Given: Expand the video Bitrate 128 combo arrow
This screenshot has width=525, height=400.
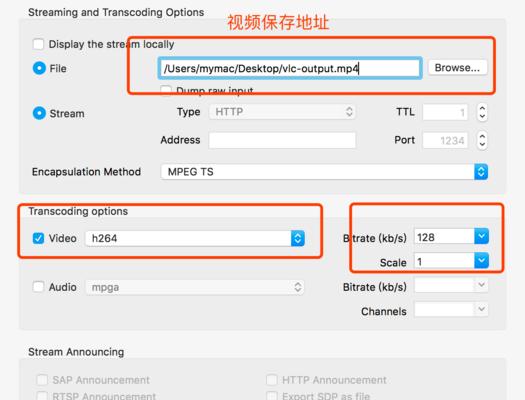Looking at the screenshot, I should pyautogui.click(x=481, y=236).
